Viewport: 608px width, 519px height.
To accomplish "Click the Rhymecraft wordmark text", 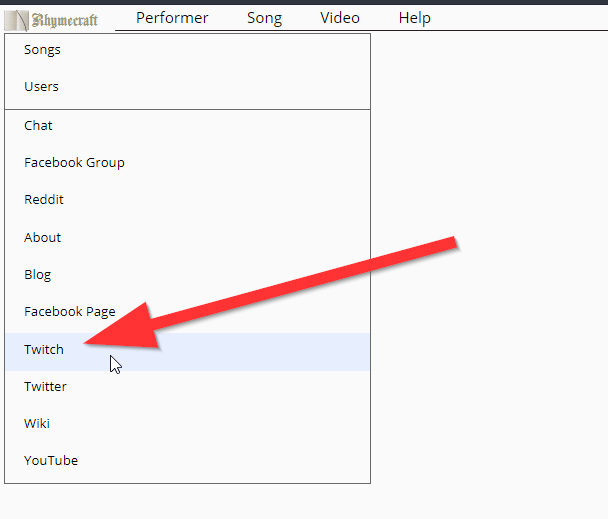I will click(66, 19).
